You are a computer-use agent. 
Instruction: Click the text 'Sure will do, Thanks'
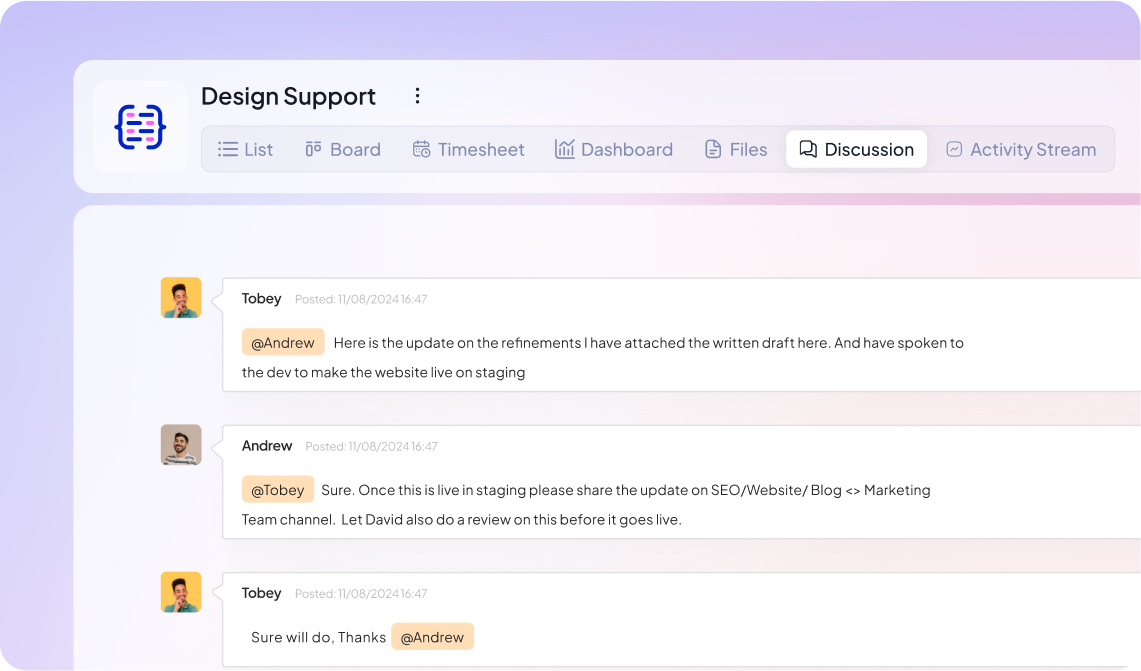319,638
